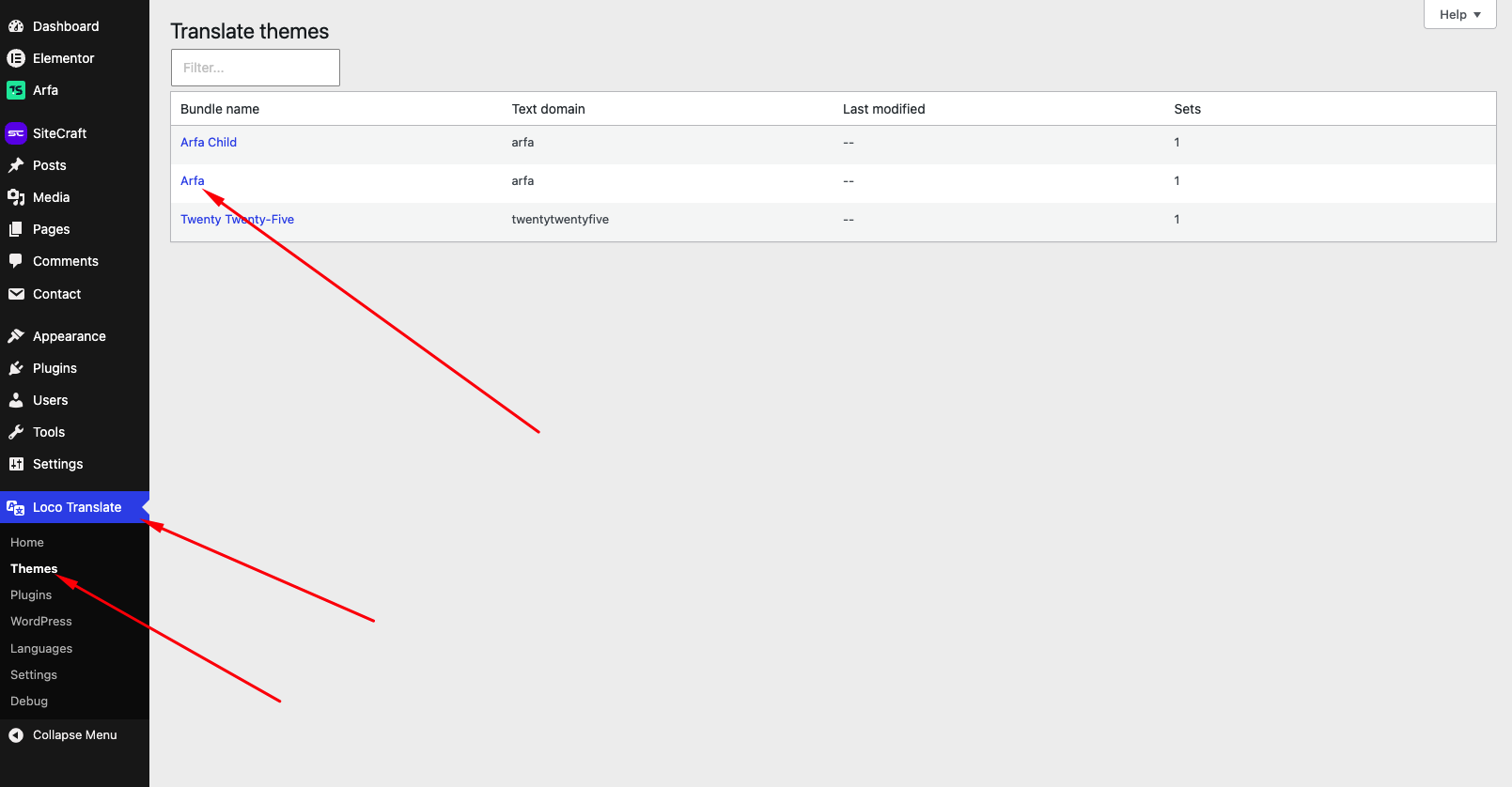
Task: Open Loco Translate Home submenu
Action: pyautogui.click(x=27, y=543)
